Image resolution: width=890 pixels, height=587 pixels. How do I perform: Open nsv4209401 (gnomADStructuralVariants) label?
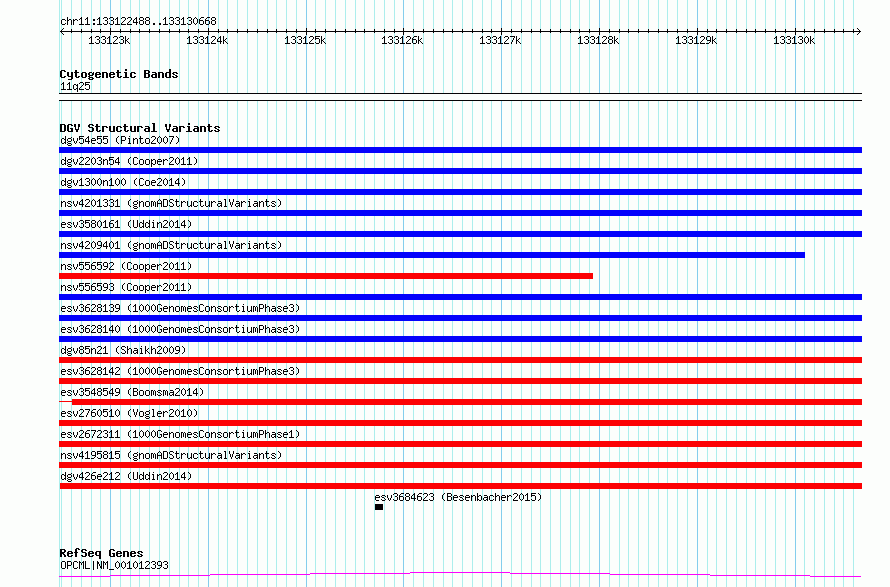(x=171, y=245)
